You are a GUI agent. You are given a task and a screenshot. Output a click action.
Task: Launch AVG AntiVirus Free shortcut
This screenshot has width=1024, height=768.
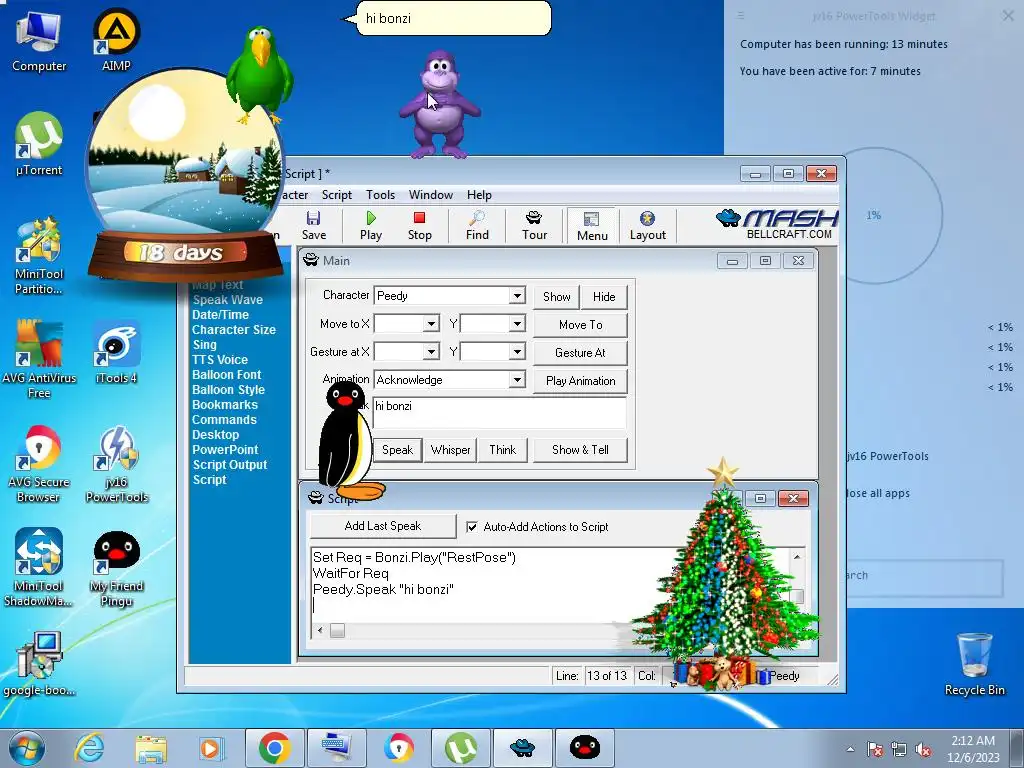coord(39,359)
